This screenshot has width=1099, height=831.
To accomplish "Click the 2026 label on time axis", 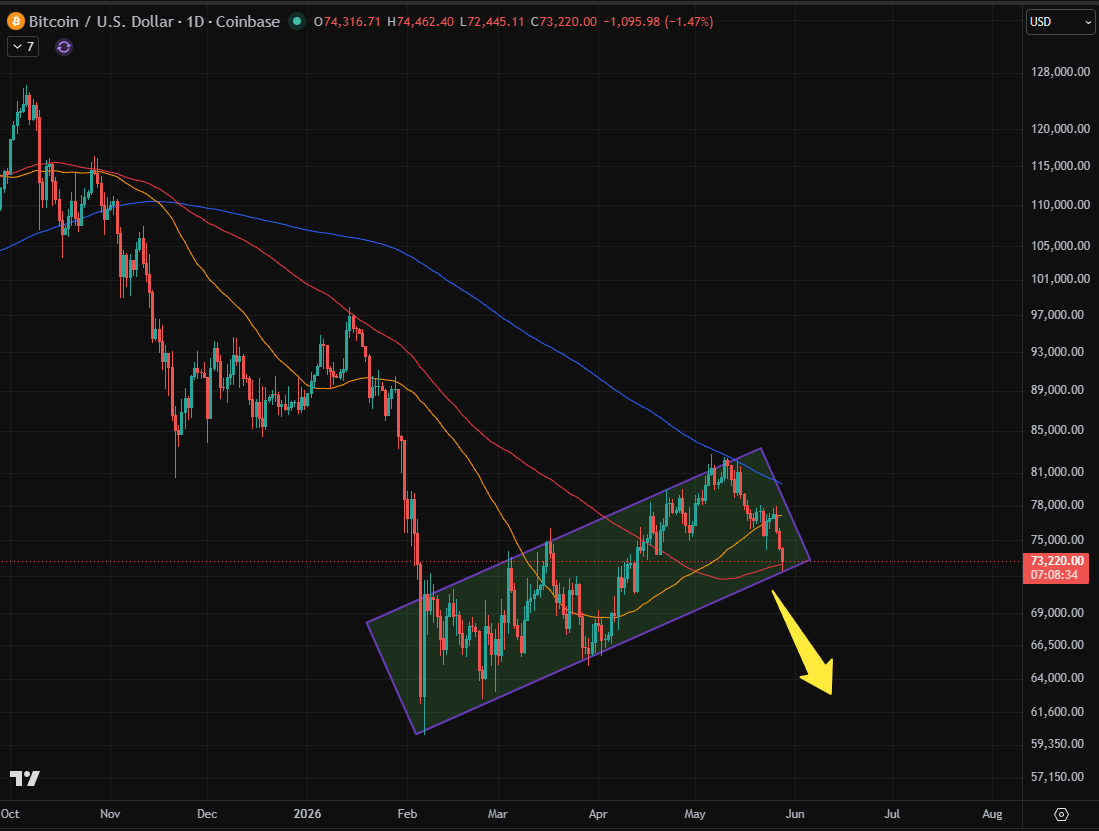I will pos(307,813).
